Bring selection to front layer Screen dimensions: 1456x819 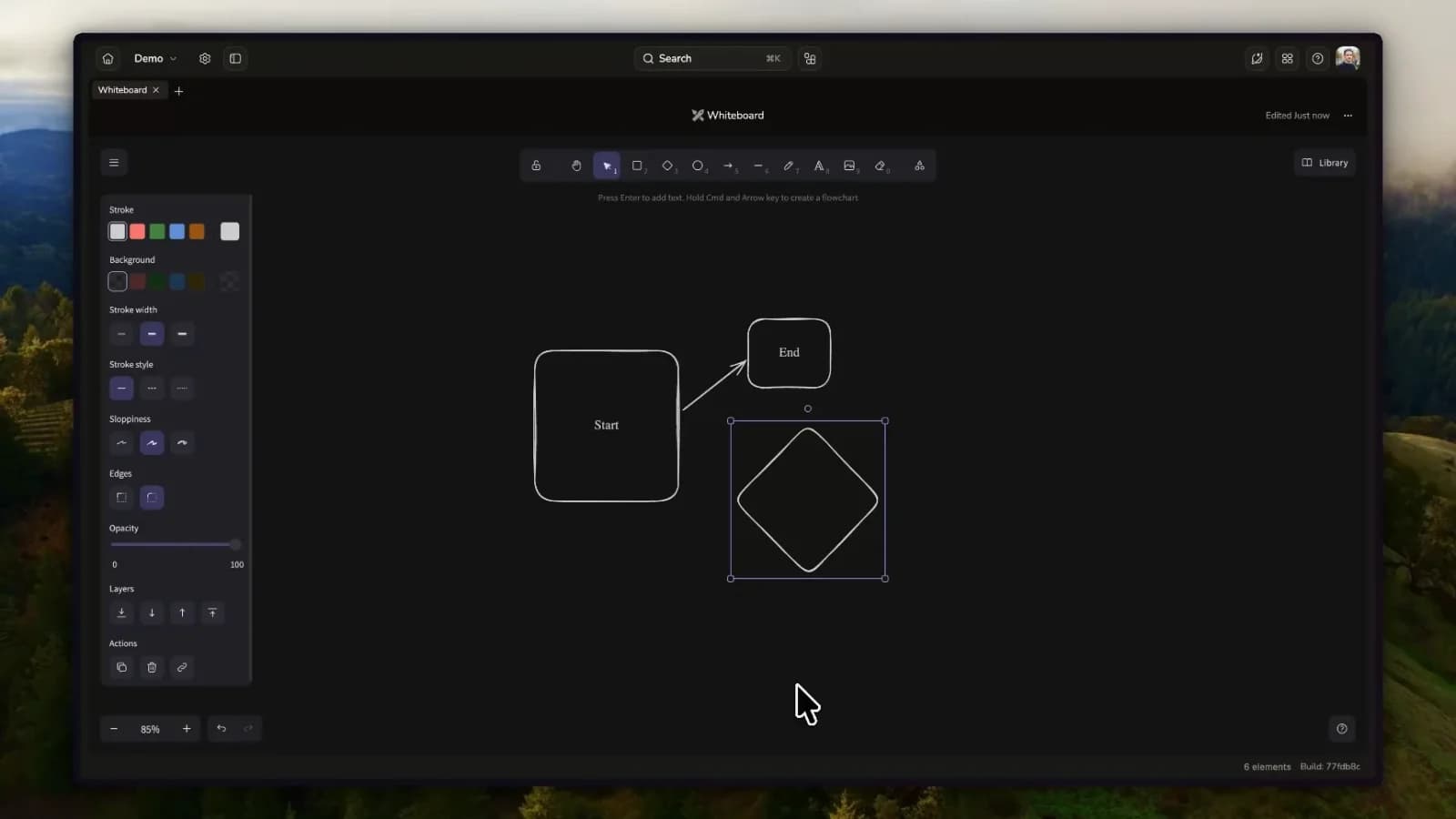pos(212,612)
